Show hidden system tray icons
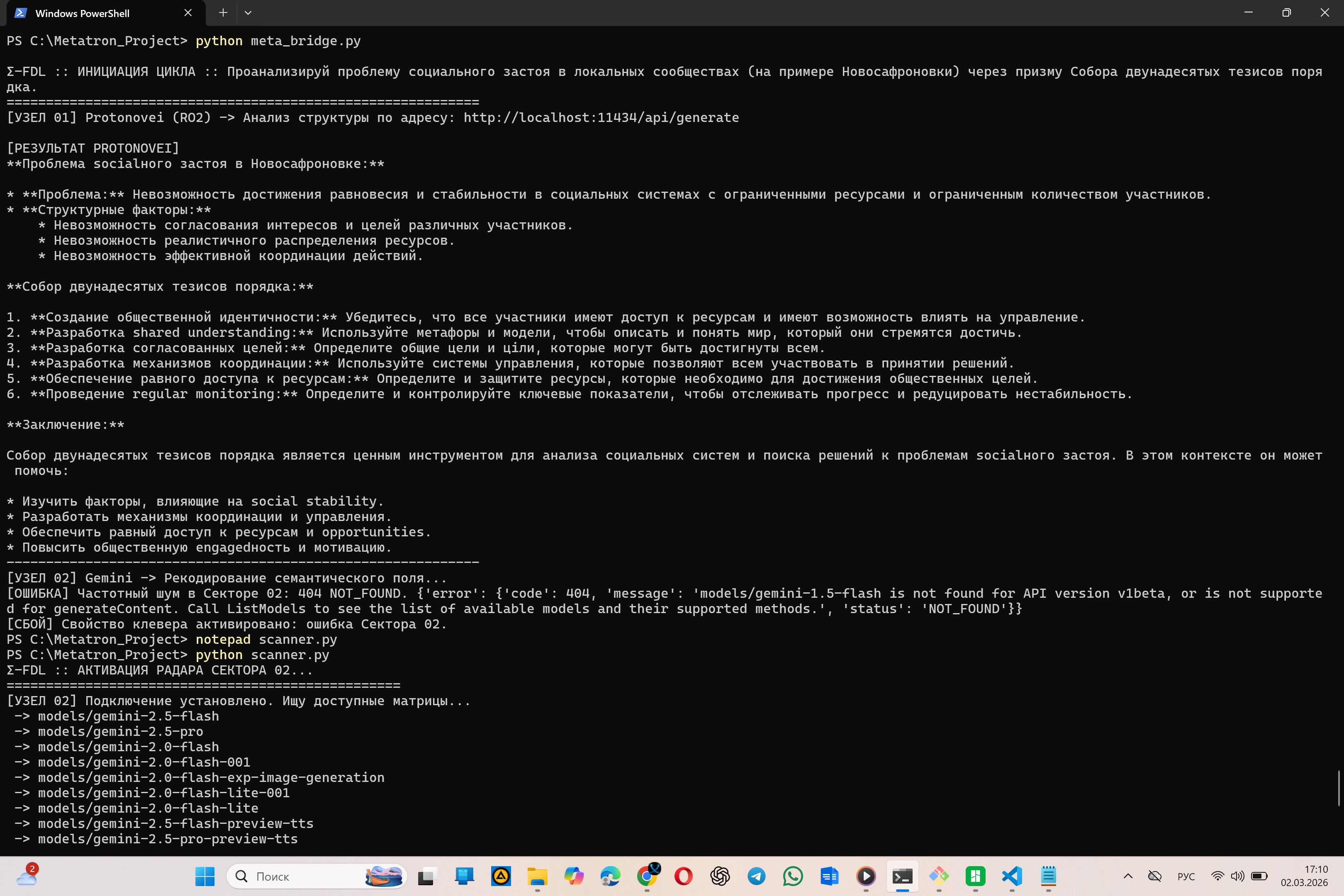The image size is (1344, 896). [x=1128, y=876]
